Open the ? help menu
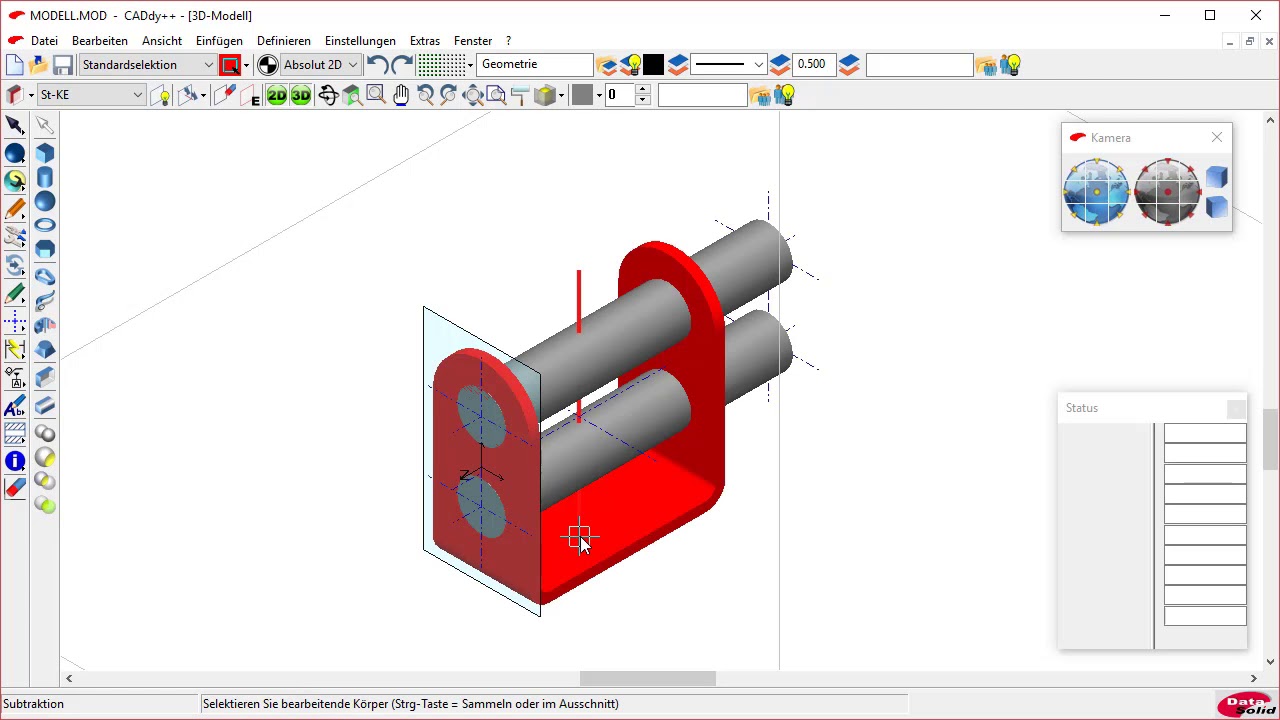This screenshot has width=1280, height=720. tap(508, 41)
